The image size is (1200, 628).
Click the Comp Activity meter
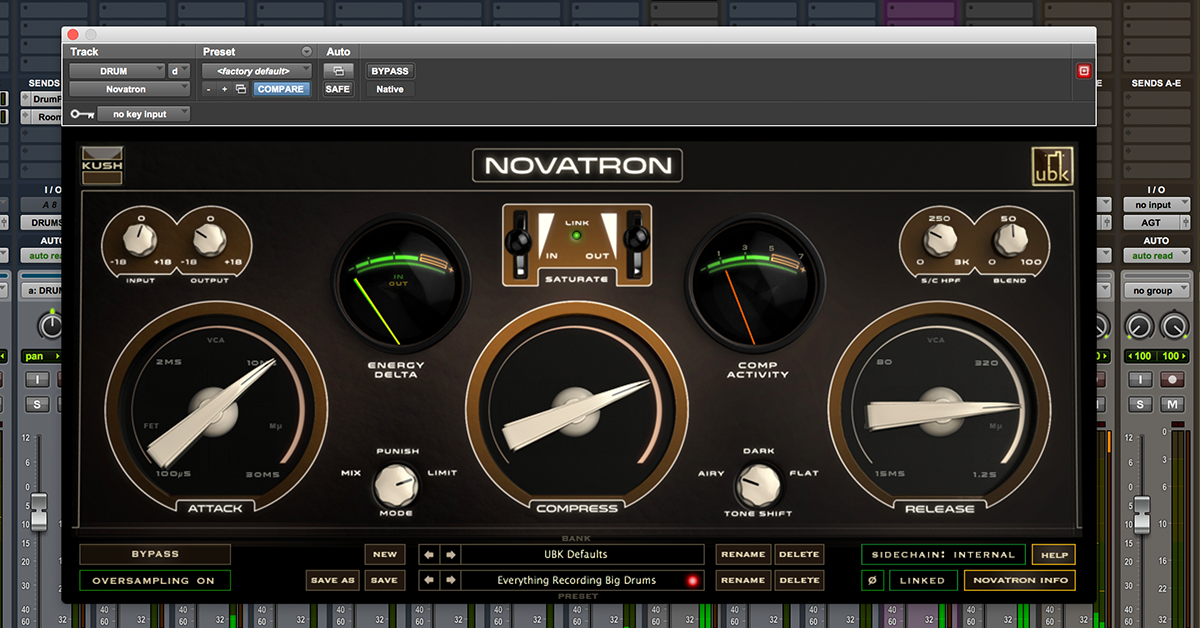click(x=755, y=285)
